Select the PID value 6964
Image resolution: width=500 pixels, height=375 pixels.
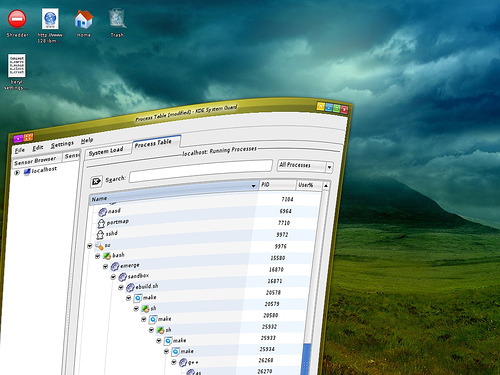coord(286,211)
